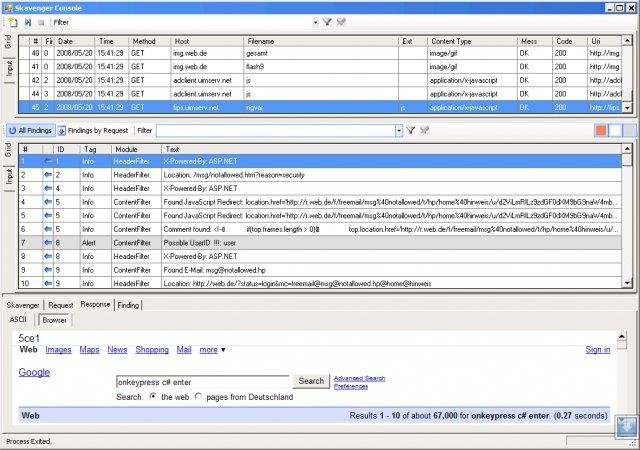Apply filter icon in the findings toolbar
Viewport: 640px width, 450px height.
tap(411, 130)
